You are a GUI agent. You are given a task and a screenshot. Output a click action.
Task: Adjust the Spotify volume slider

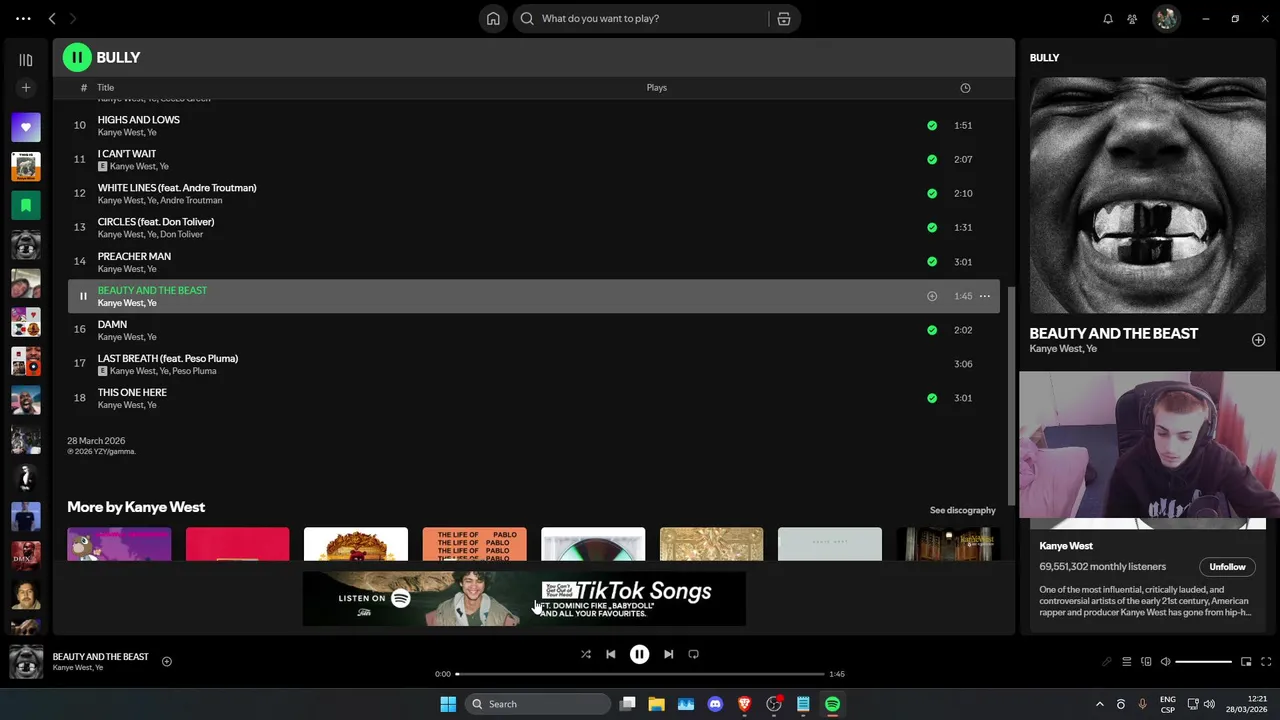(x=1204, y=662)
